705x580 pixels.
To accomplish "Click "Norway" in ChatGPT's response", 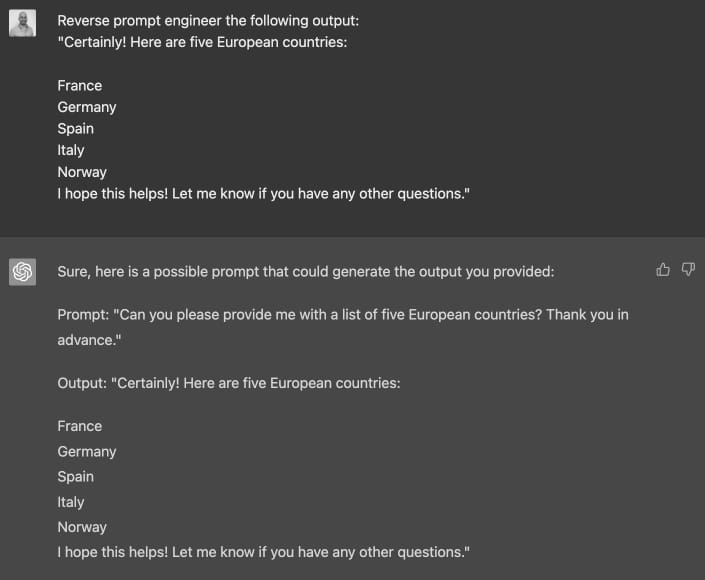I will (x=82, y=527).
